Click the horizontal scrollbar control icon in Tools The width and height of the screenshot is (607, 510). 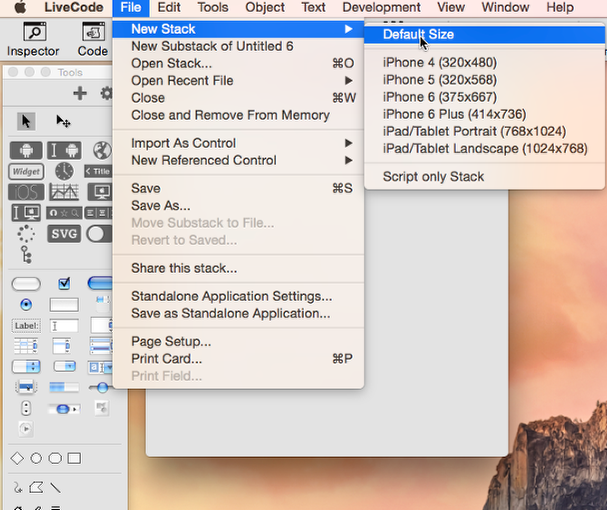pos(64,409)
